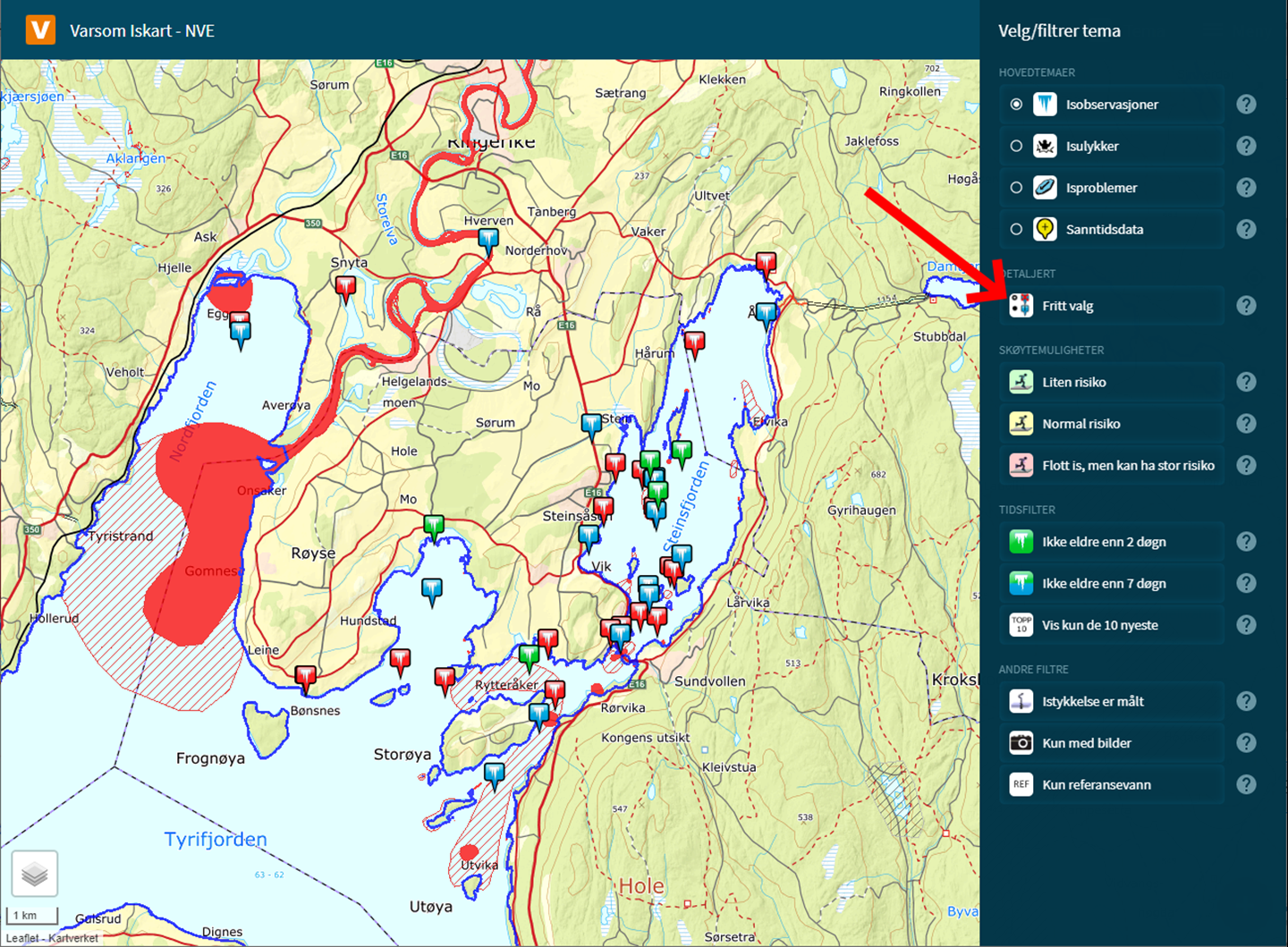The height and width of the screenshot is (947, 1288).
Task: Select the Sanntidsdata radio button
Action: click(1016, 229)
